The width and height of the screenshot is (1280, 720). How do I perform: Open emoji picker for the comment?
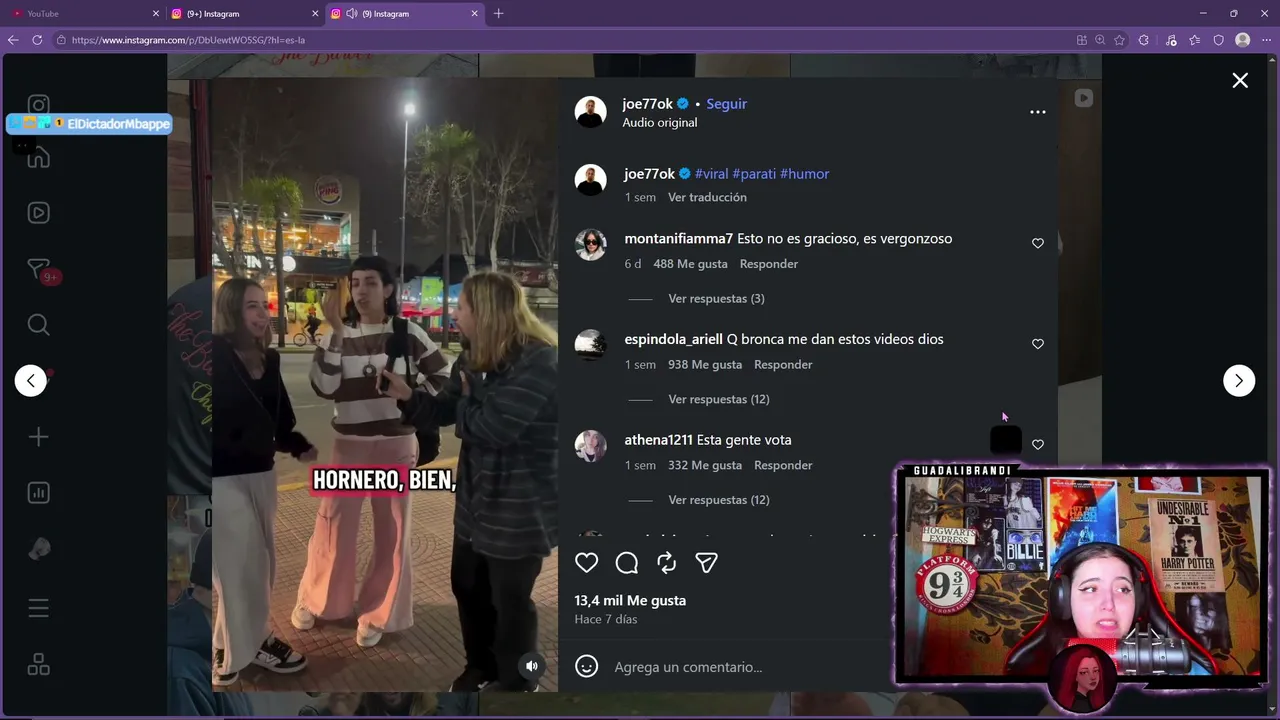587,666
